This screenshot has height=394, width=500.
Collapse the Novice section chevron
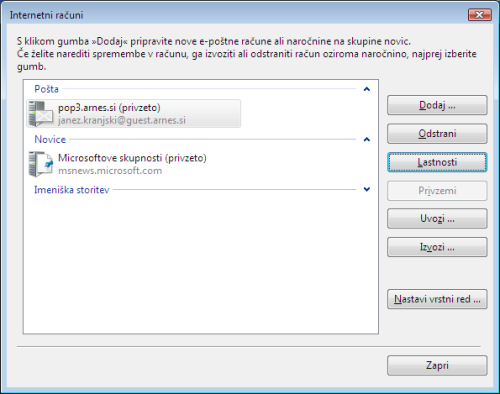[x=367, y=139]
